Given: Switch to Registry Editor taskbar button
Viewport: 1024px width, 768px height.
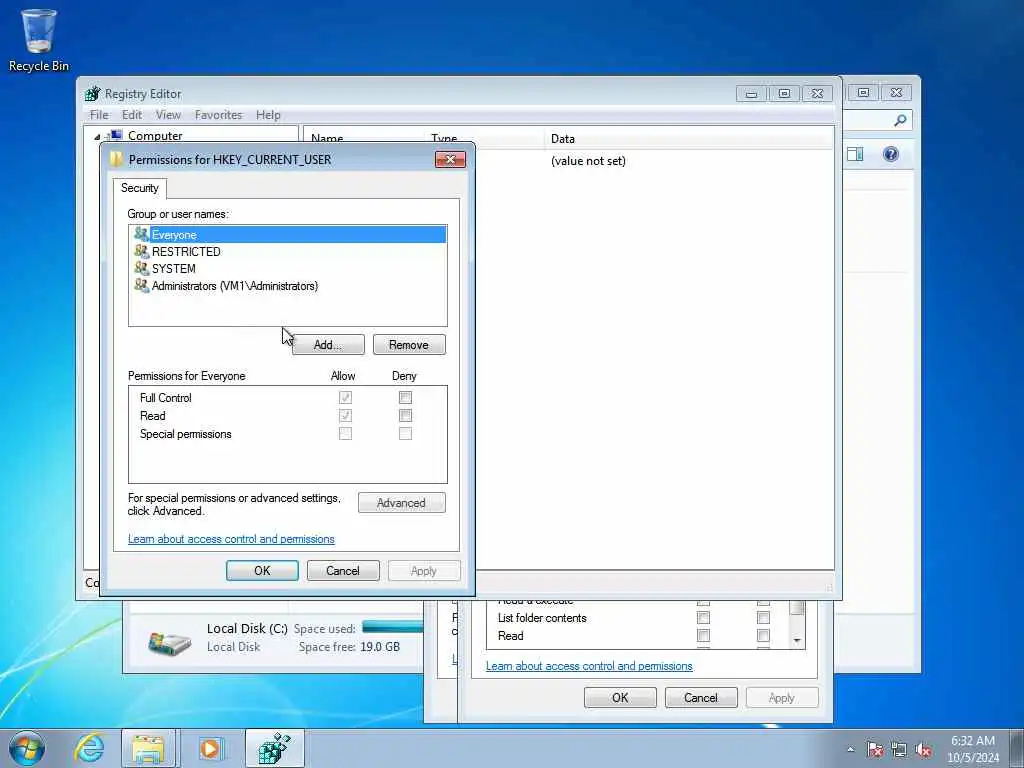Looking at the screenshot, I should coord(274,748).
